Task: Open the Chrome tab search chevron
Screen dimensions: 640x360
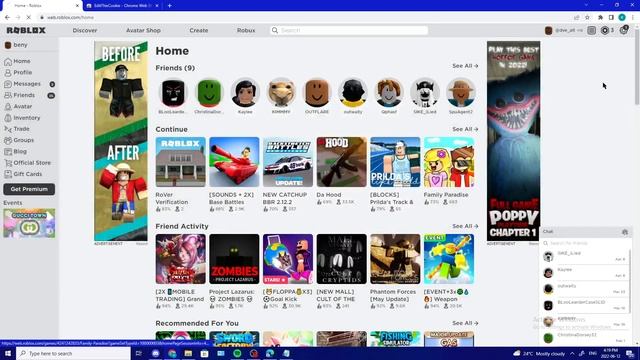Action: (586, 5)
